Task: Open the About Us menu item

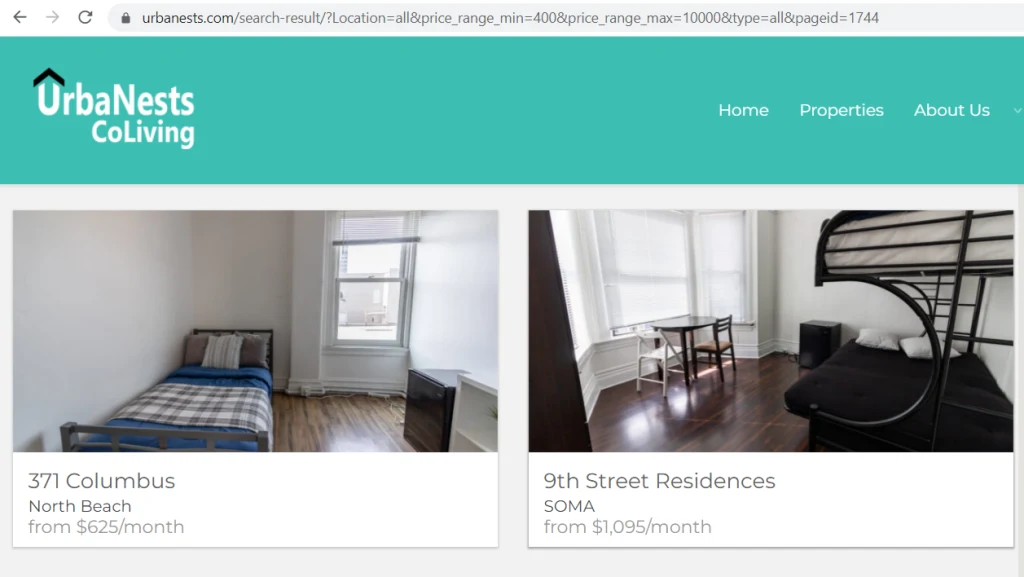Action: click(x=952, y=110)
